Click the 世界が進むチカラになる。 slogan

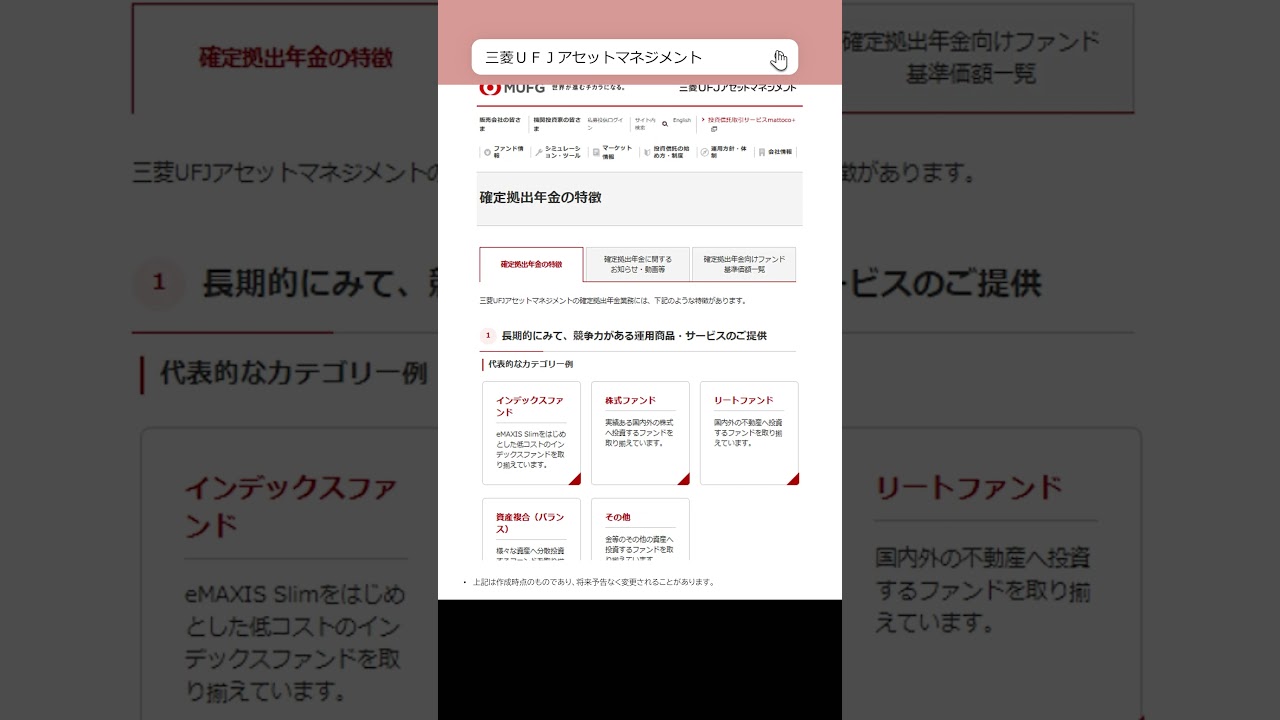(589, 88)
